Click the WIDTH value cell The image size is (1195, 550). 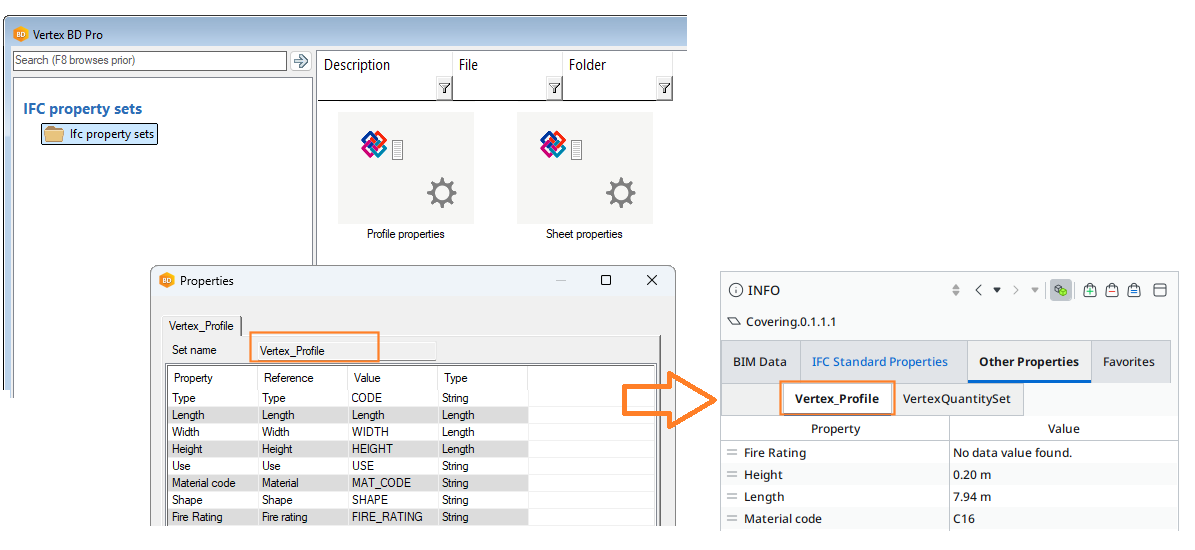coord(392,432)
